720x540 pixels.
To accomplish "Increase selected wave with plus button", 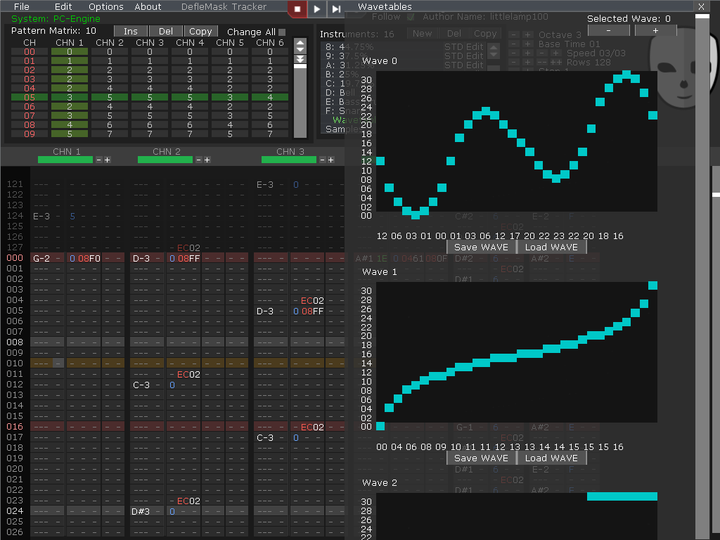I will (655, 31).
